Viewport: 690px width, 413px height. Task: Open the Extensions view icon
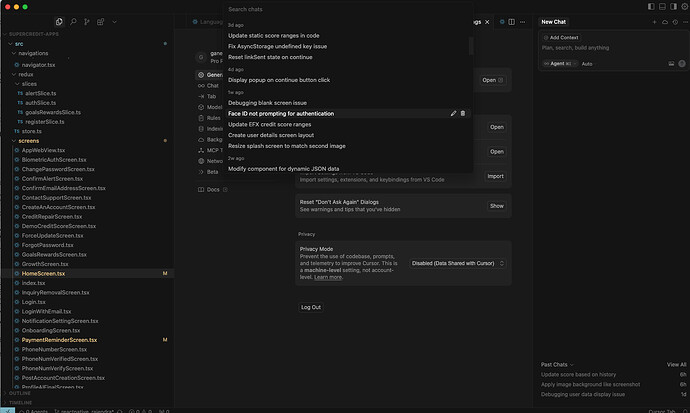point(100,22)
